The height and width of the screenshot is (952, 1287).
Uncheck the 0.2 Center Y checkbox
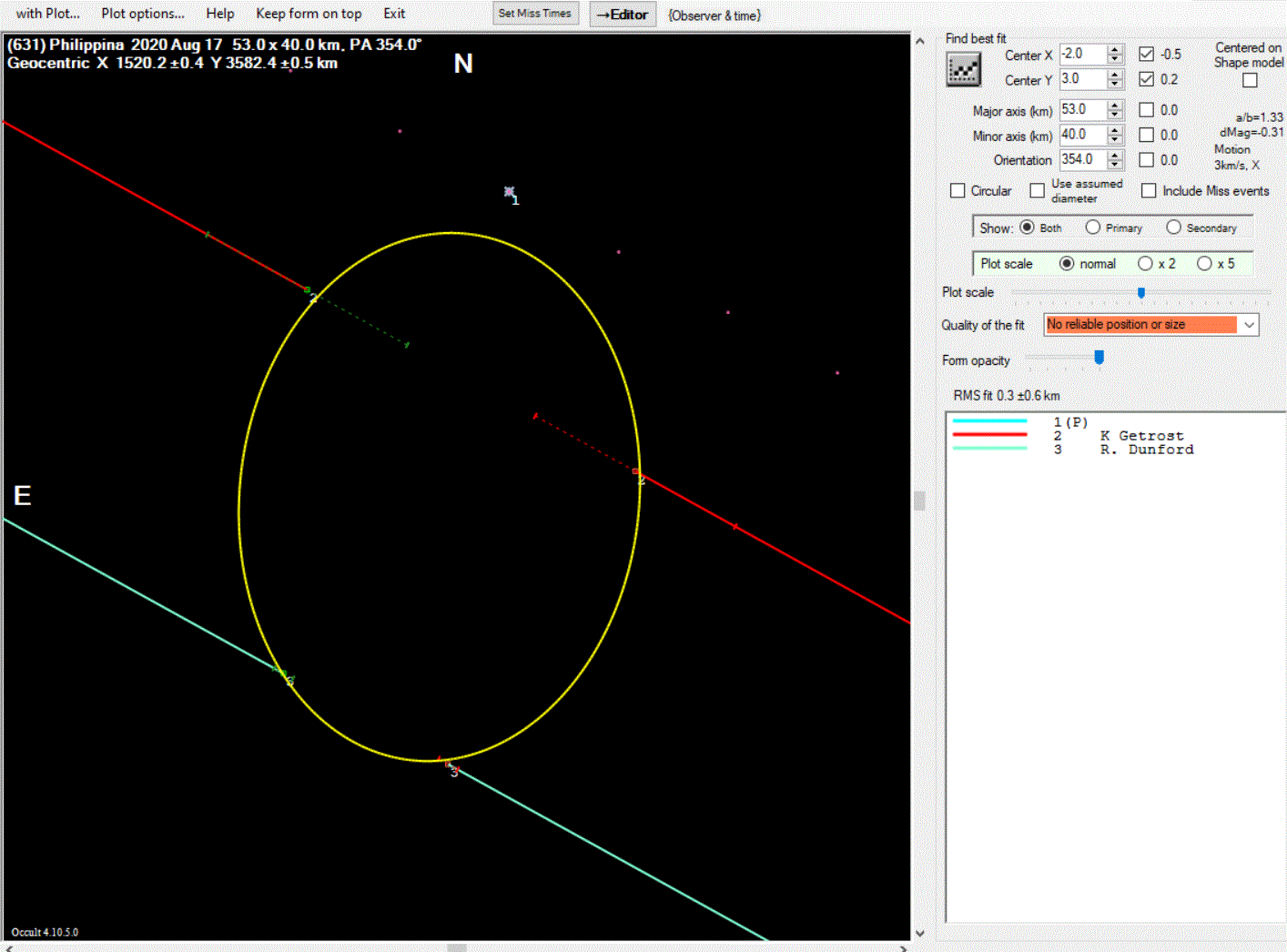point(1147,79)
